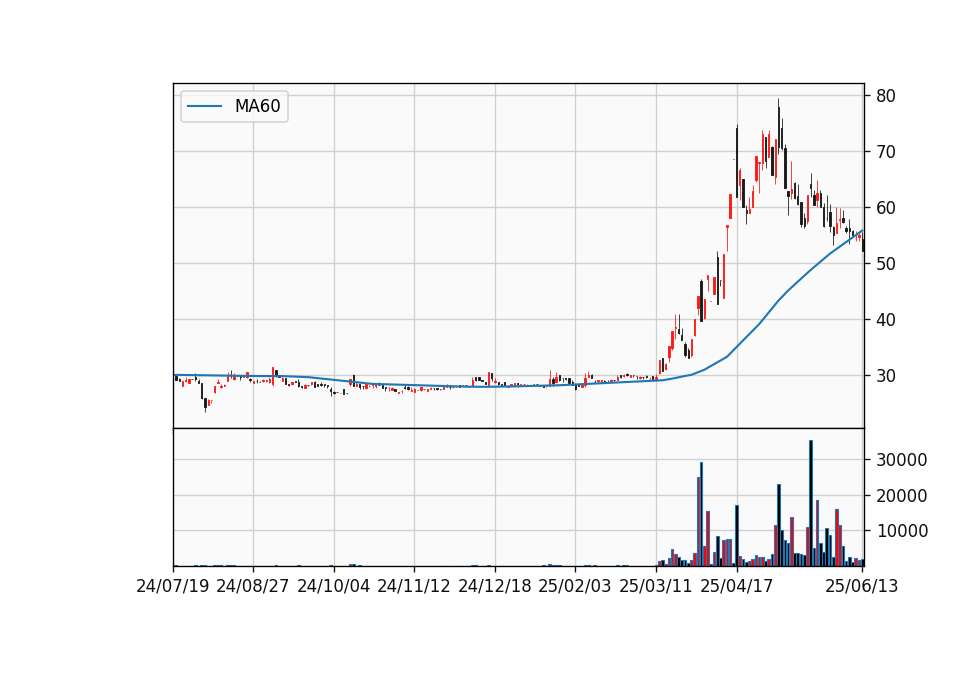
Task: Click the price axis value 60
Action: pyautogui.click(x=885, y=208)
